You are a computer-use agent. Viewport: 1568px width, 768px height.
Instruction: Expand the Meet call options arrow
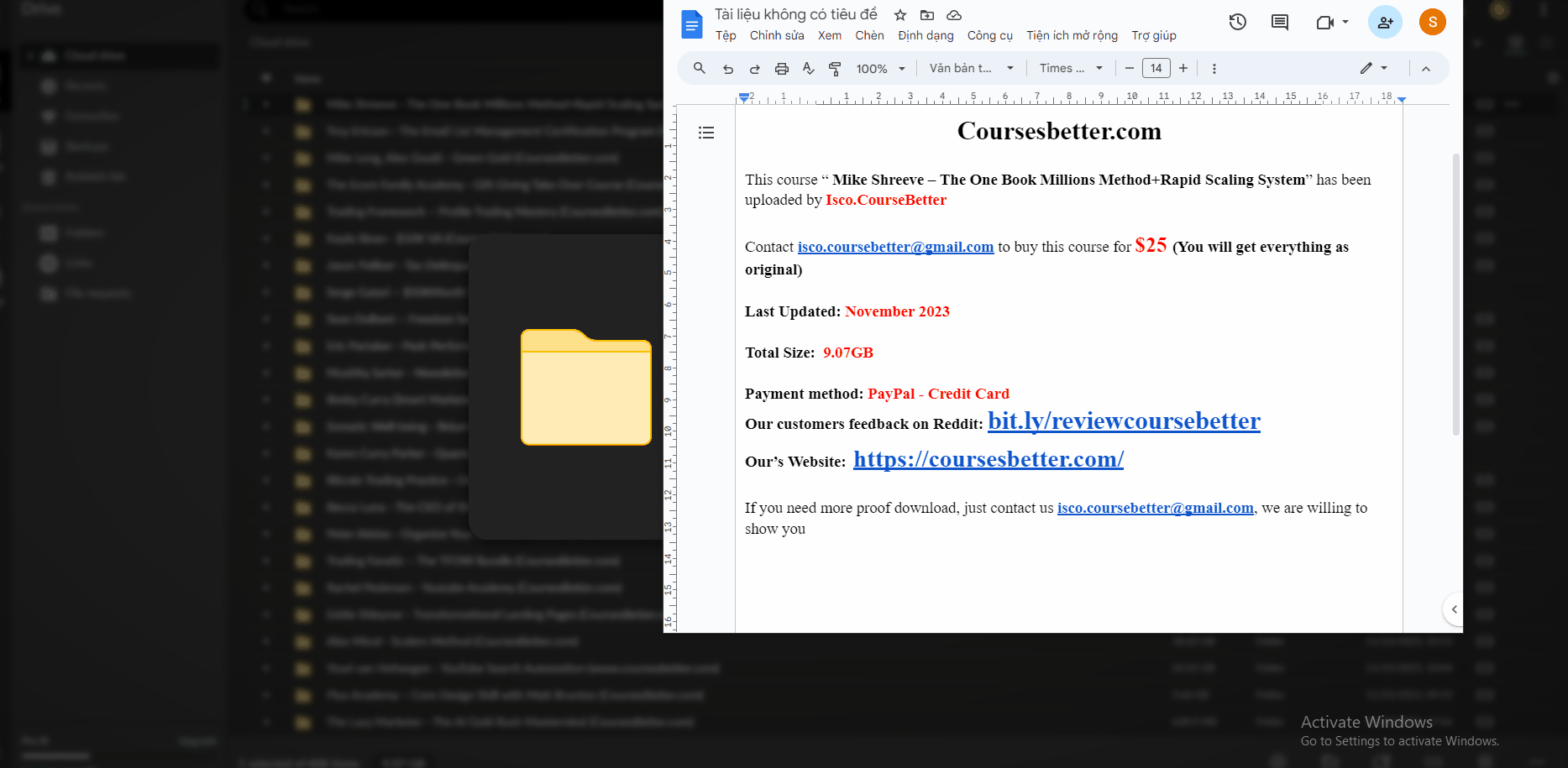[x=1345, y=22]
